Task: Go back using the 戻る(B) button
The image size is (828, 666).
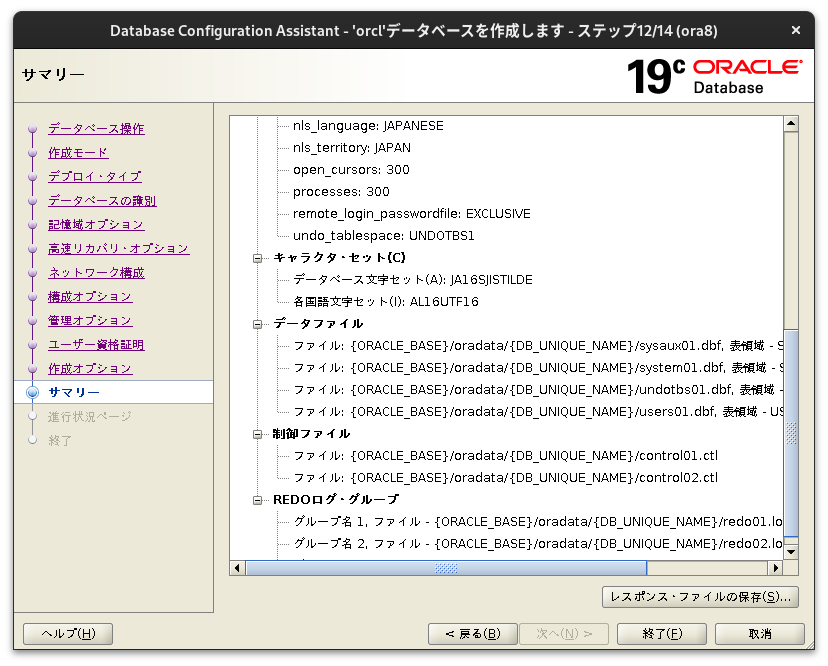Action: [x=472, y=633]
